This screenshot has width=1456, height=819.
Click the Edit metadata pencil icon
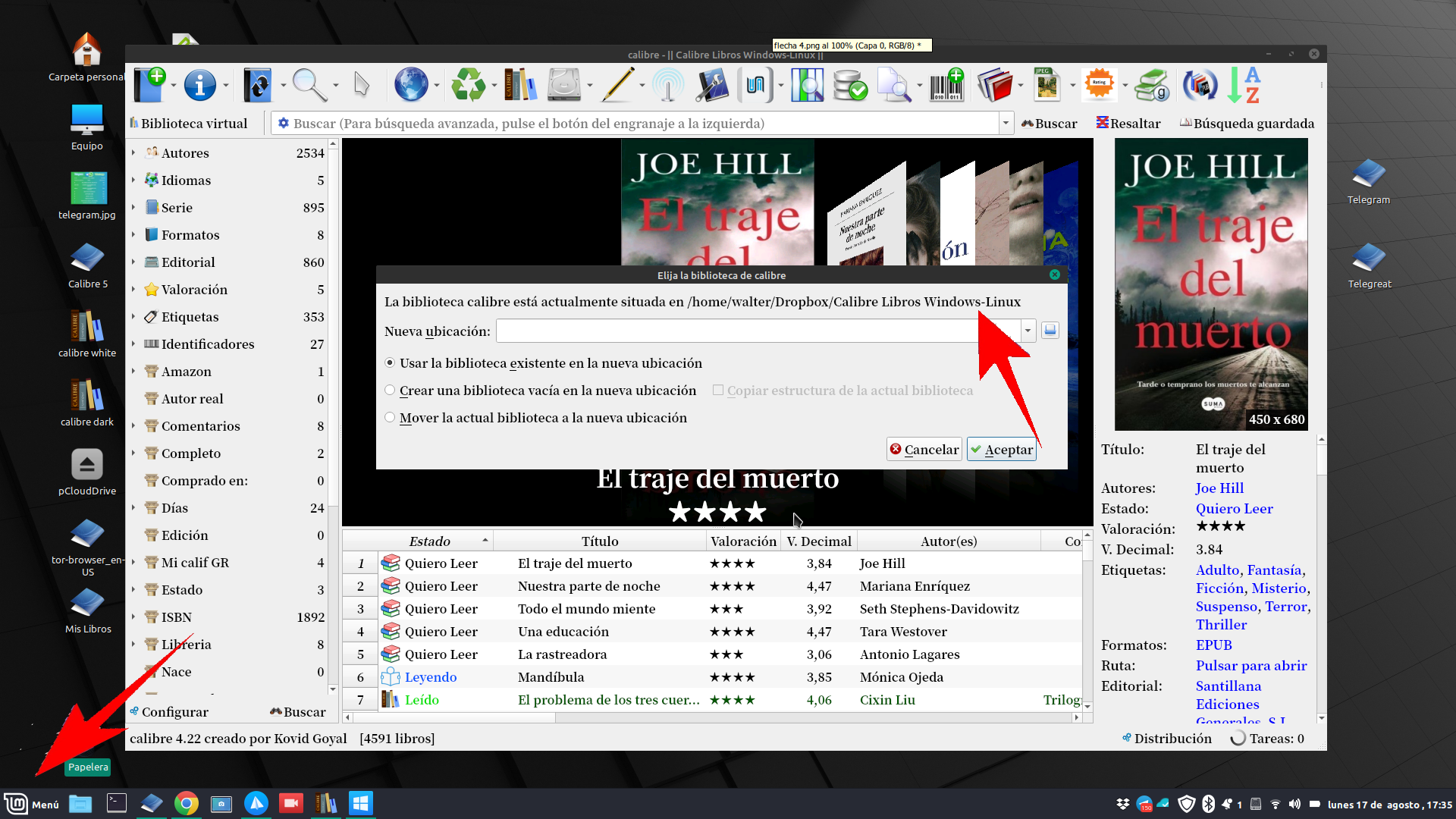tap(618, 85)
